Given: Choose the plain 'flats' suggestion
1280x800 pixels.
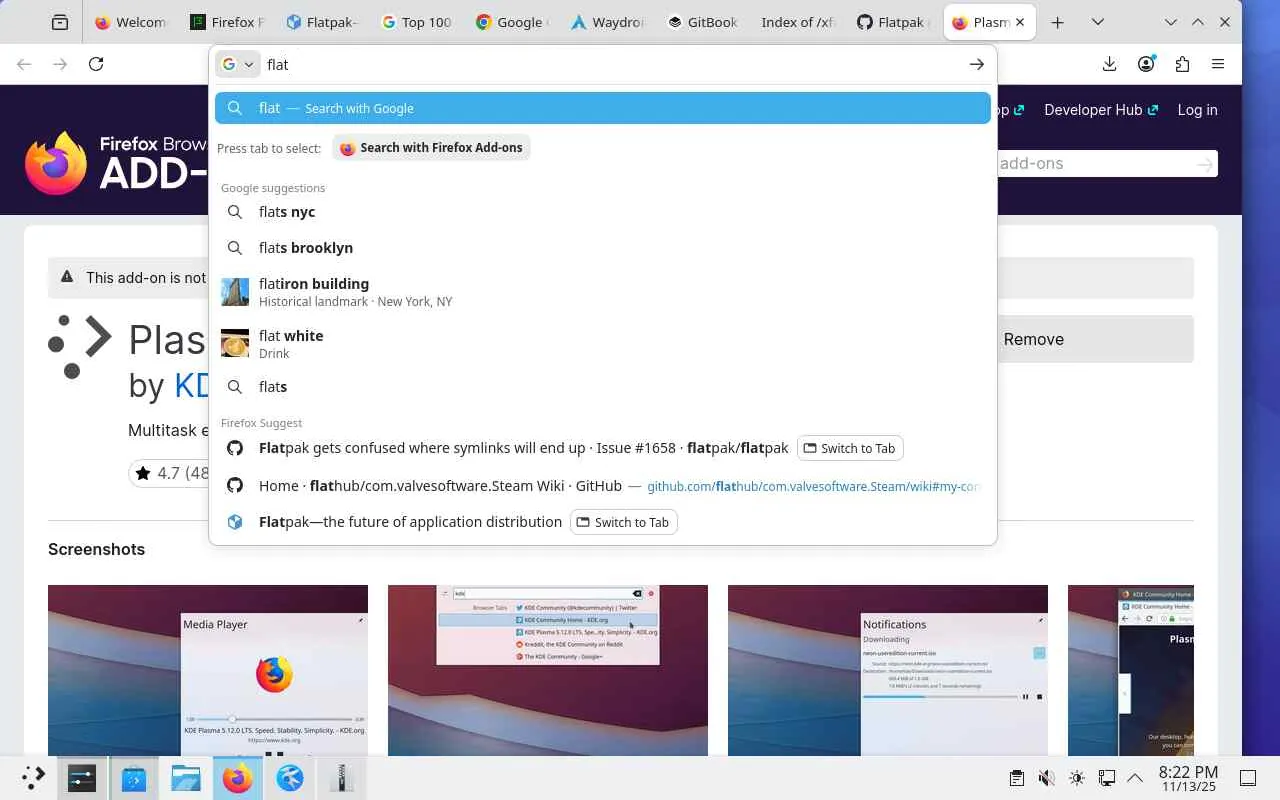Looking at the screenshot, I should tap(603, 387).
